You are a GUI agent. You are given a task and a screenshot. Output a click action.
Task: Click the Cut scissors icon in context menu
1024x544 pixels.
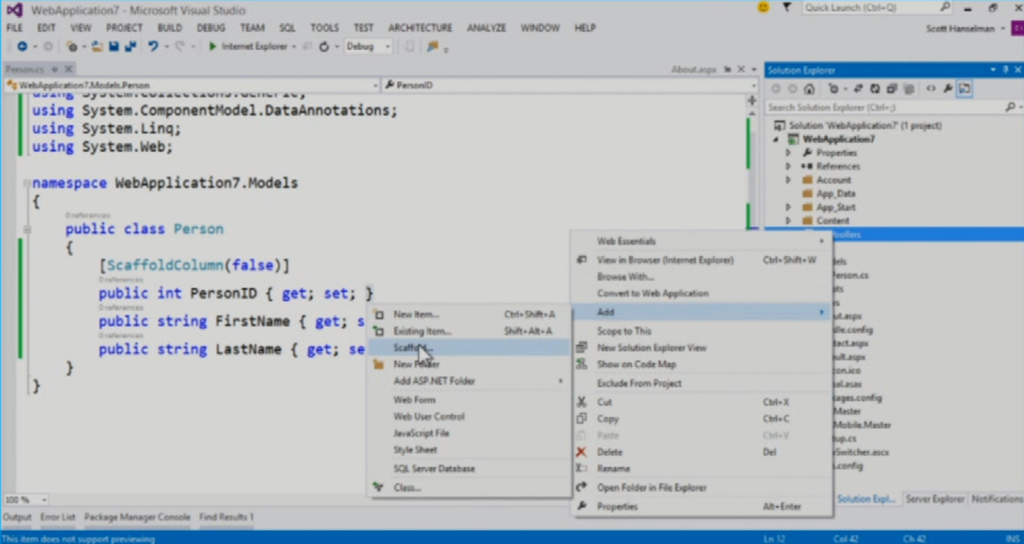[581, 402]
